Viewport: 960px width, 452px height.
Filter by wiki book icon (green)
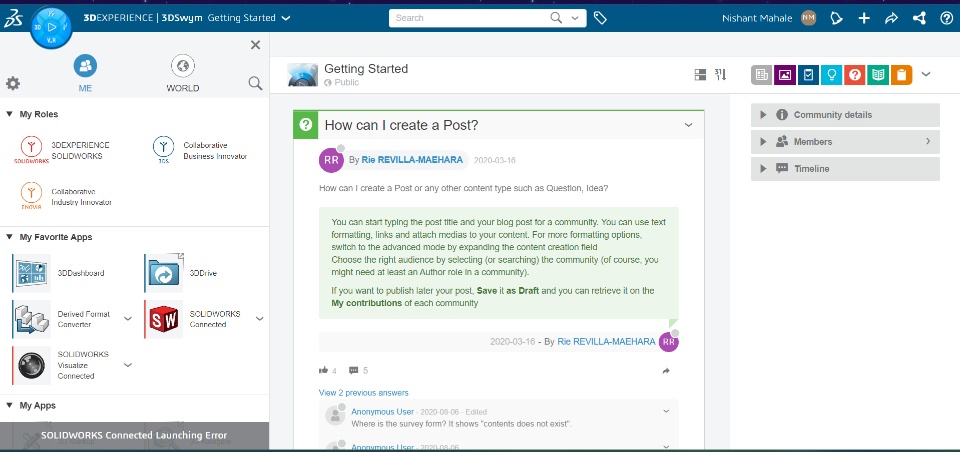point(878,75)
